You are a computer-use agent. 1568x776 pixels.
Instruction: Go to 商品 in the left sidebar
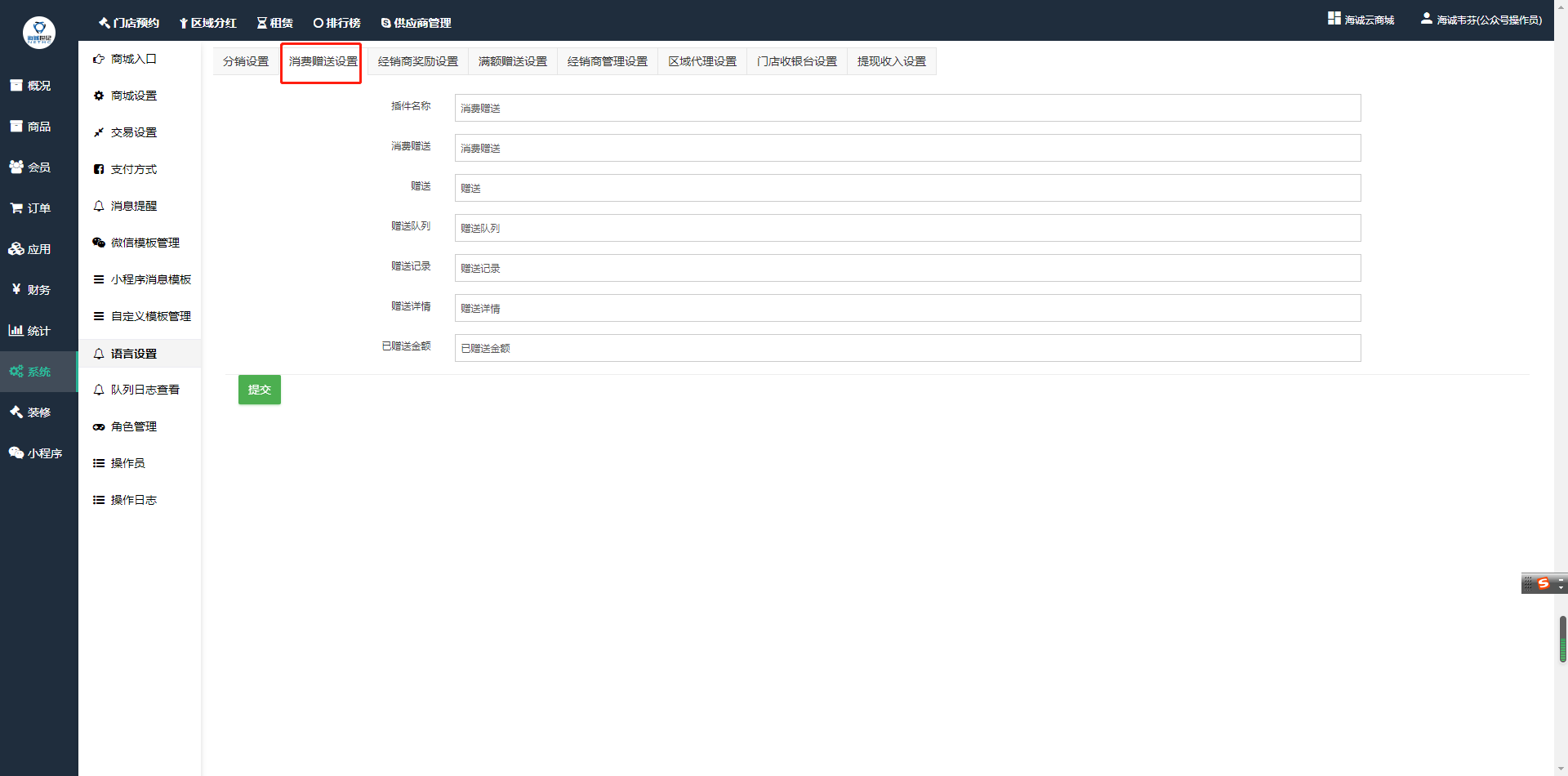pos(39,127)
